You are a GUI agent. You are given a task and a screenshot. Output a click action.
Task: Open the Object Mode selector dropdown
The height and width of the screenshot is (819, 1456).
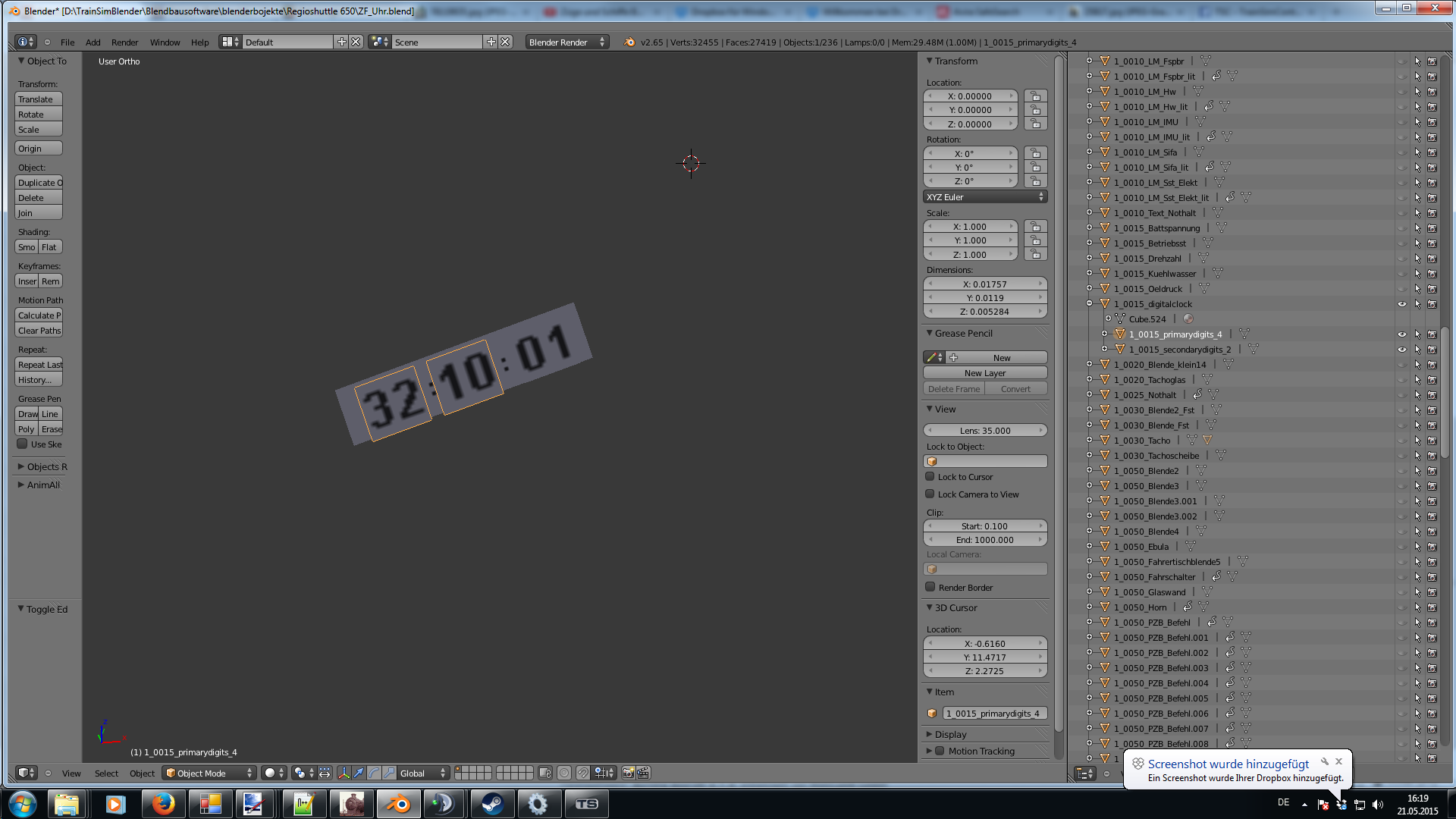click(209, 773)
